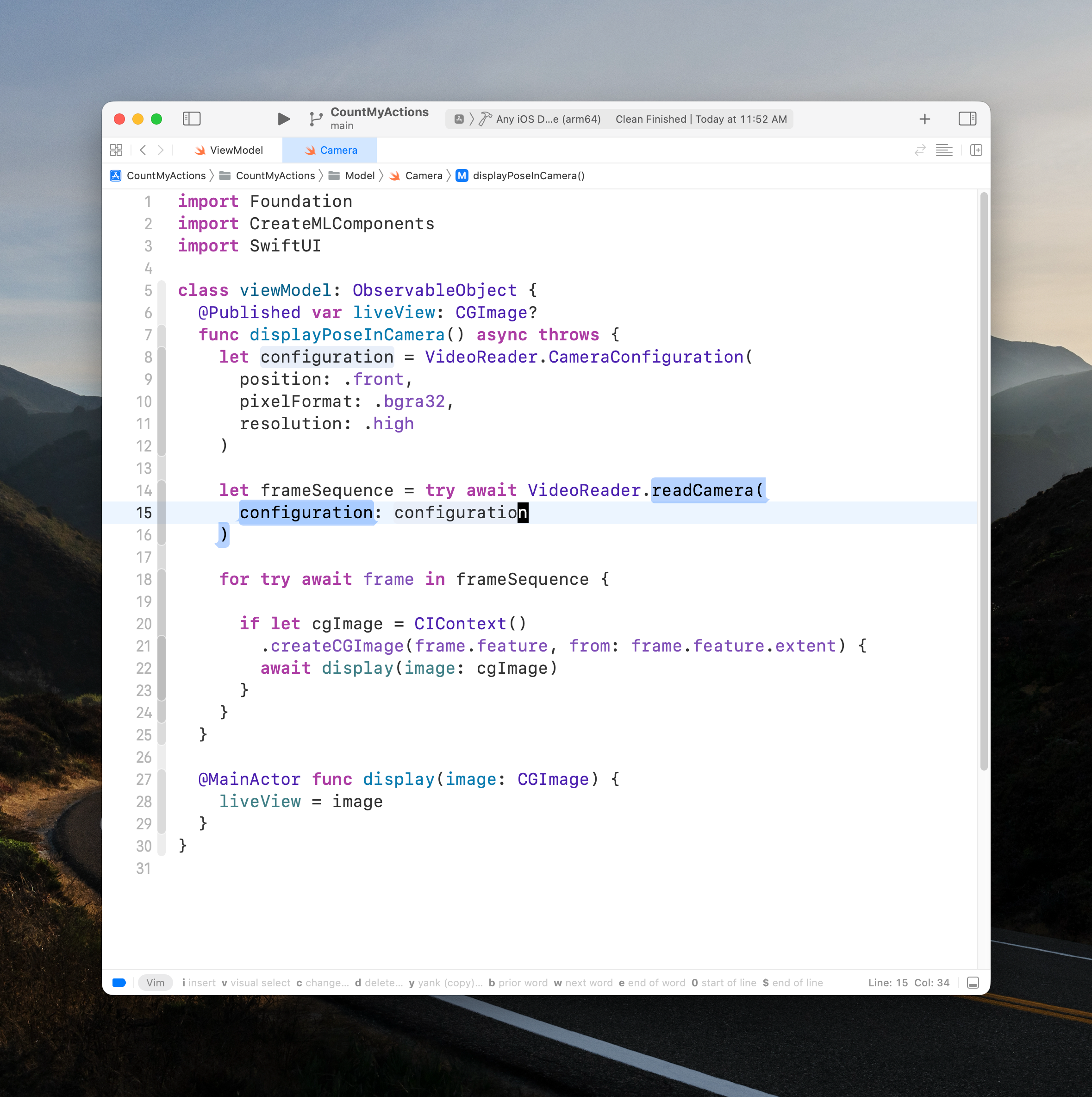This screenshot has width=1092, height=1097.
Task: Click the git branch icon
Action: (316, 119)
